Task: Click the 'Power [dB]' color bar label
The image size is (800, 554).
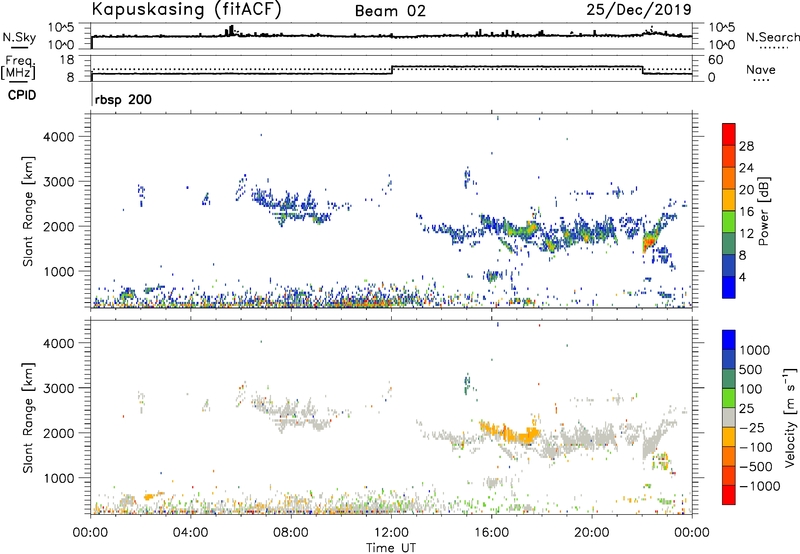Action: point(763,211)
